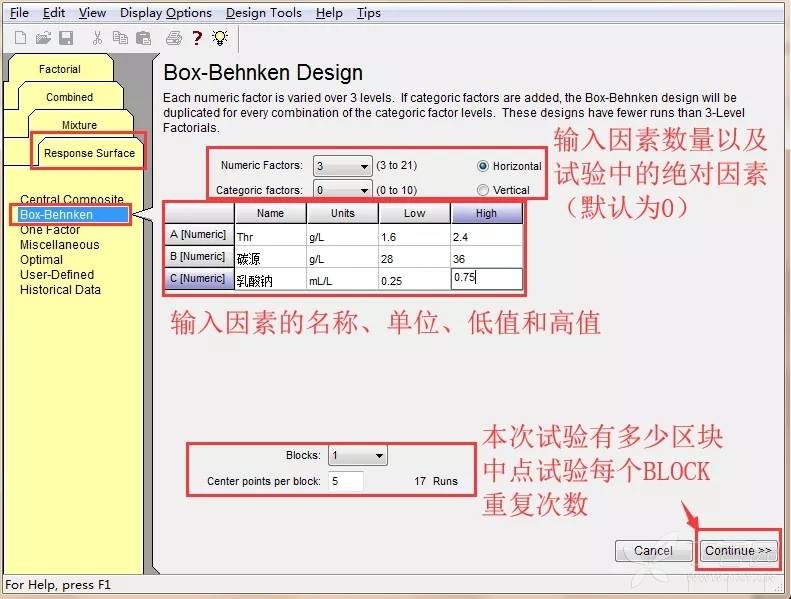The width and height of the screenshot is (791, 599).
Task: Click the Units cell g/L in Thr row
Action: 343,236
